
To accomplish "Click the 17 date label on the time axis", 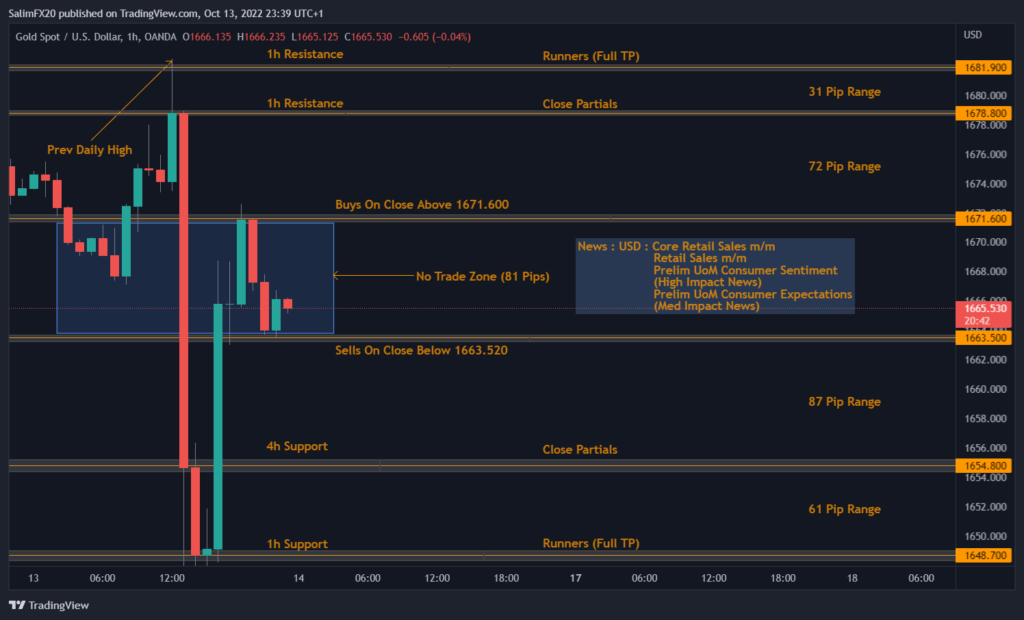I will [575, 578].
